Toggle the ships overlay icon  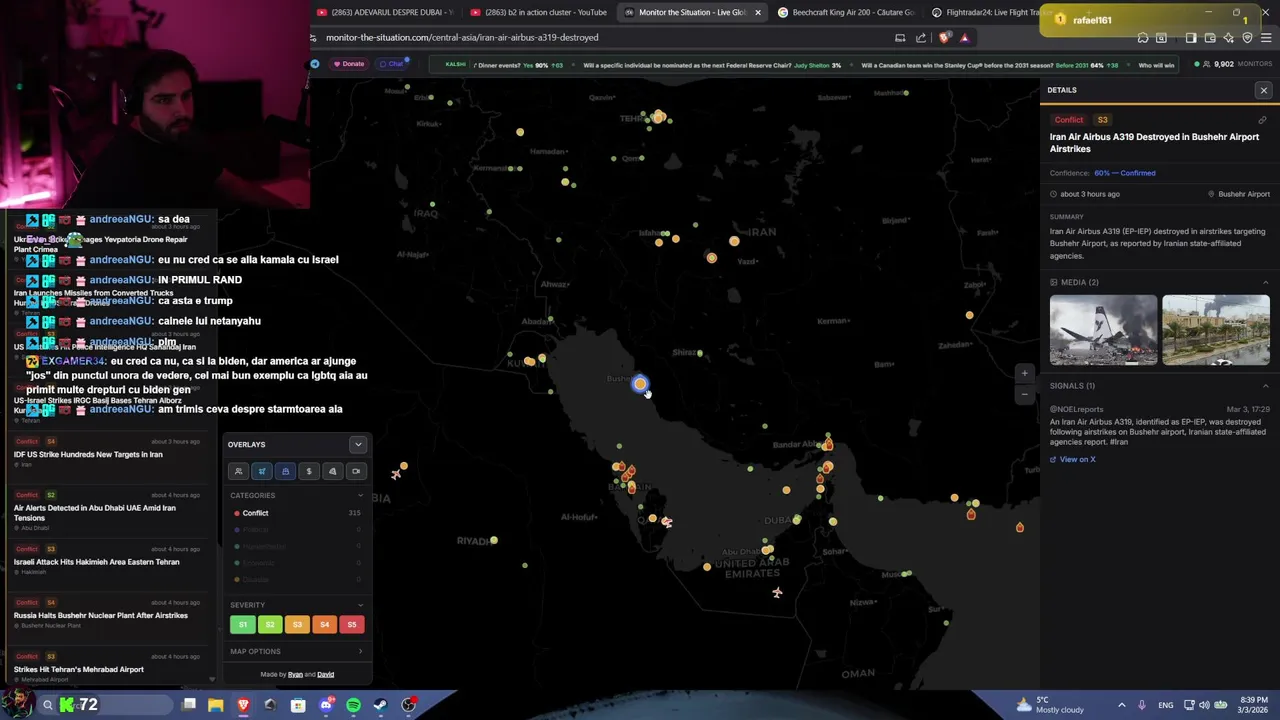[285, 471]
